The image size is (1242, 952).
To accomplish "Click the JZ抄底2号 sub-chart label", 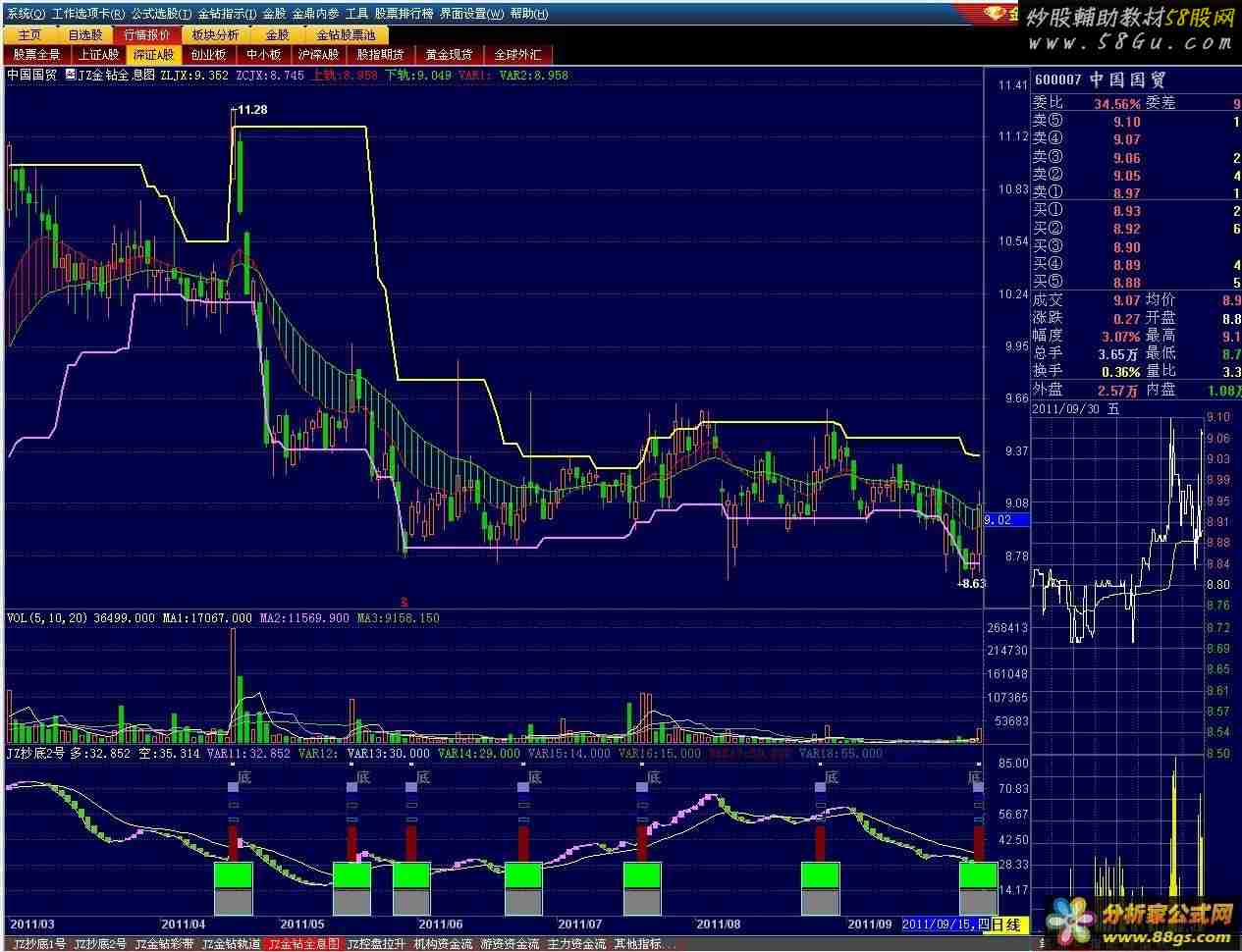I will point(36,753).
